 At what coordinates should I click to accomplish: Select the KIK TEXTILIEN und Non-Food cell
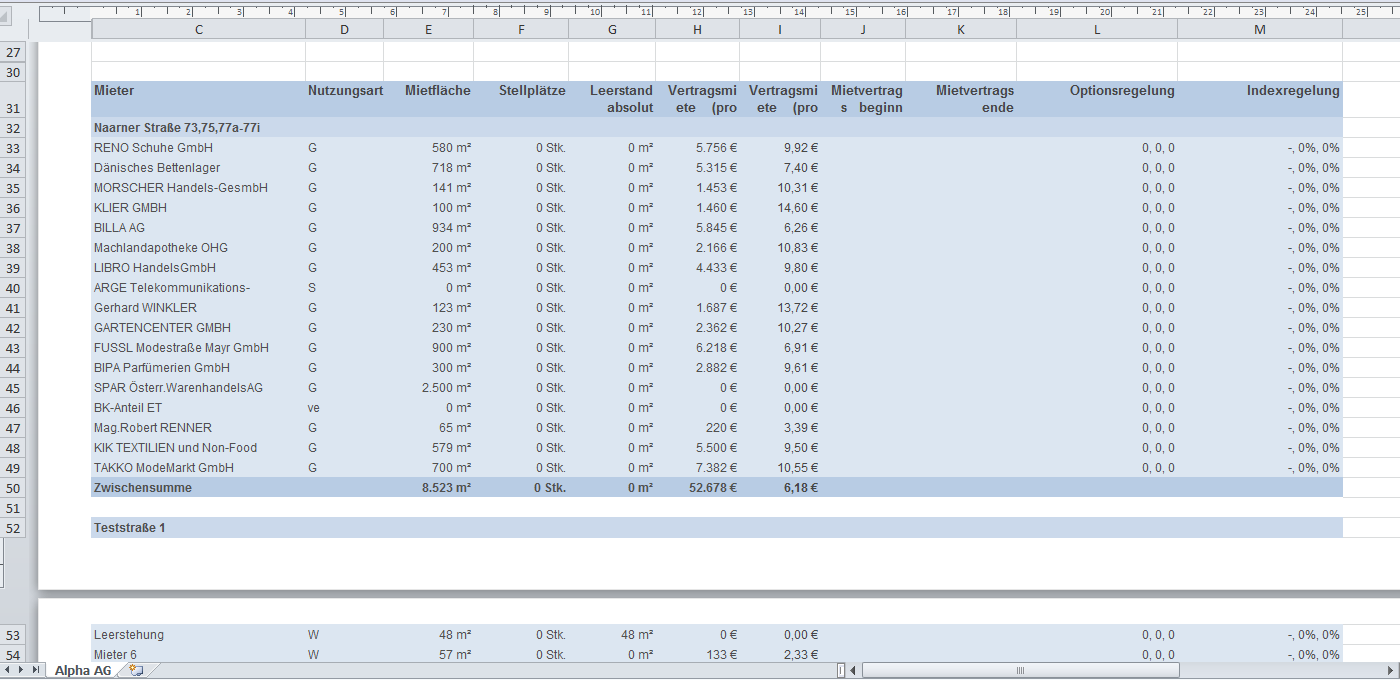point(198,448)
